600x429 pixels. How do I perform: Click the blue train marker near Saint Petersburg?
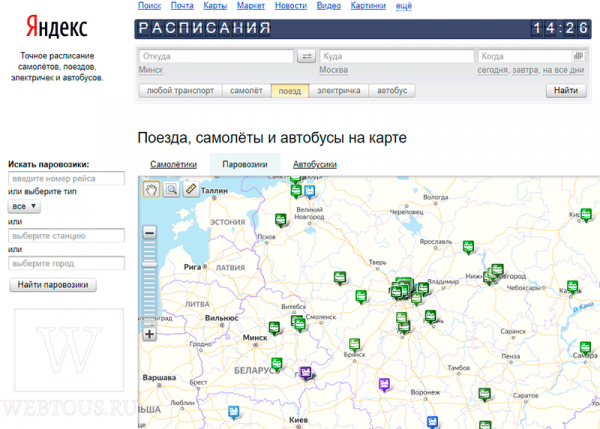point(310,191)
